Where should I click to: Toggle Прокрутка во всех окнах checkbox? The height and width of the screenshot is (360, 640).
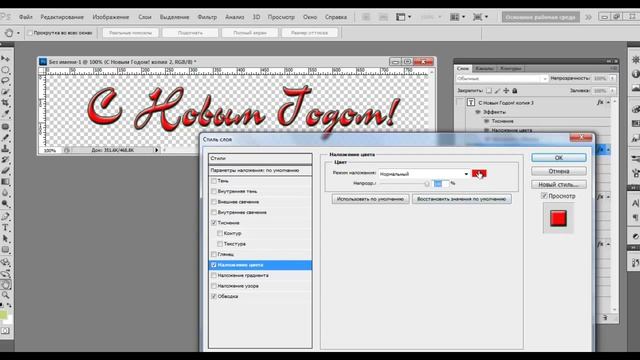30,33
